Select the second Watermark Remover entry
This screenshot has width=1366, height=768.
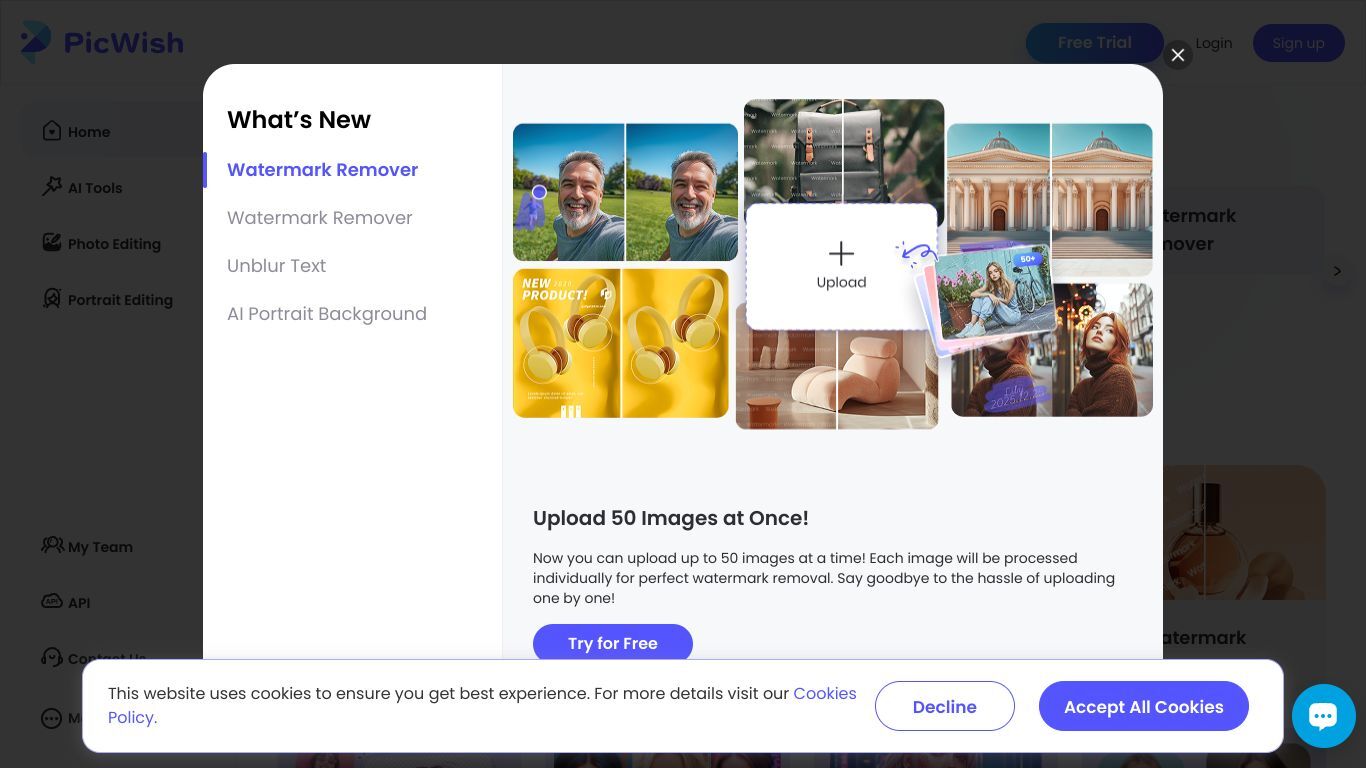coord(320,218)
